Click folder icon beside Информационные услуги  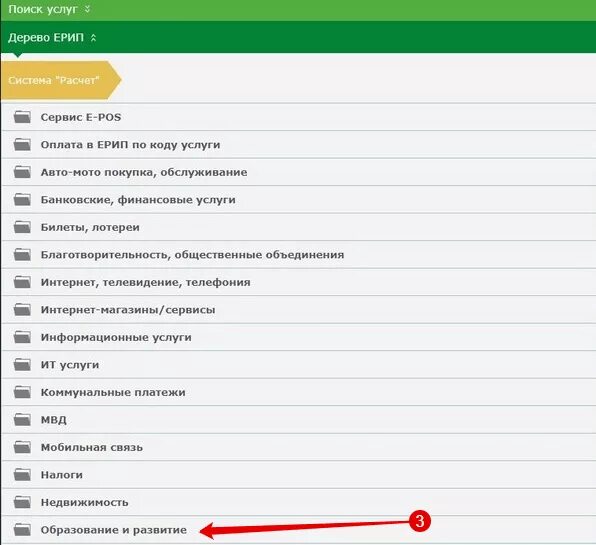[x=22, y=337]
